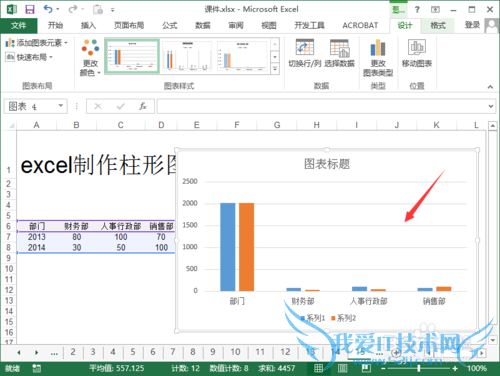The image size is (500, 376).
Task: Click the user account avatar icon
Action: (492, 25)
